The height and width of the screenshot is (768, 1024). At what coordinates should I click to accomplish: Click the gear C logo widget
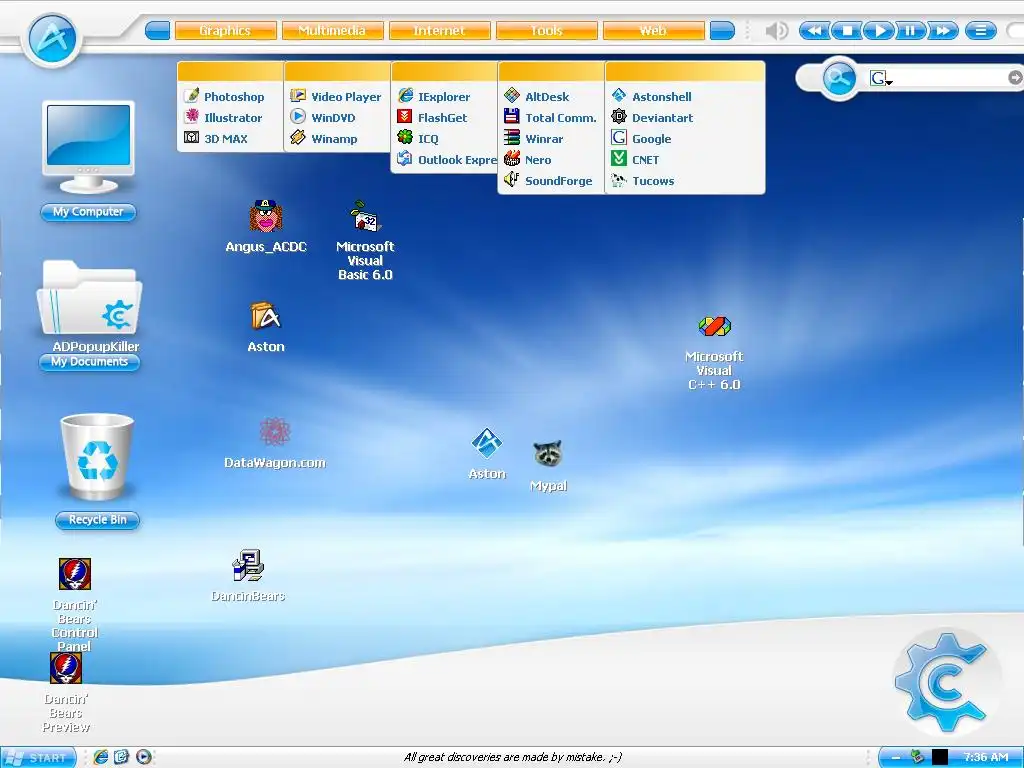[944, 681]
